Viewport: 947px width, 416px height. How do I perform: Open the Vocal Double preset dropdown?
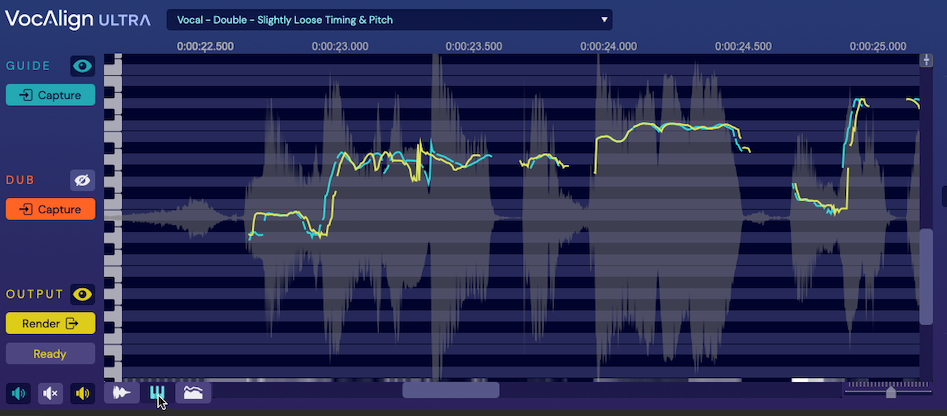click(x=388, y=19)
